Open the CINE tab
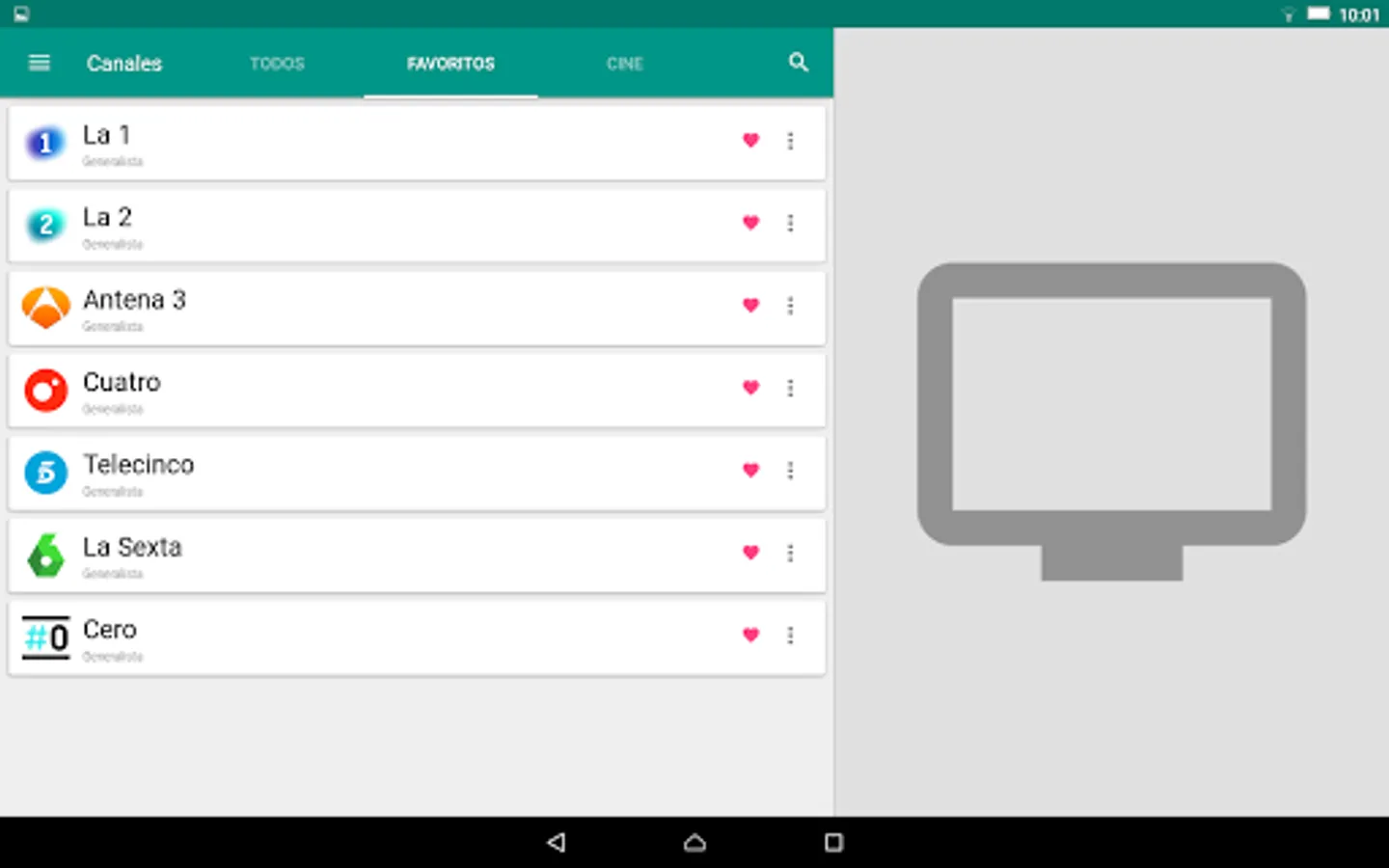Viewport: 1389px width, 868px height. [x=624, y=64]
